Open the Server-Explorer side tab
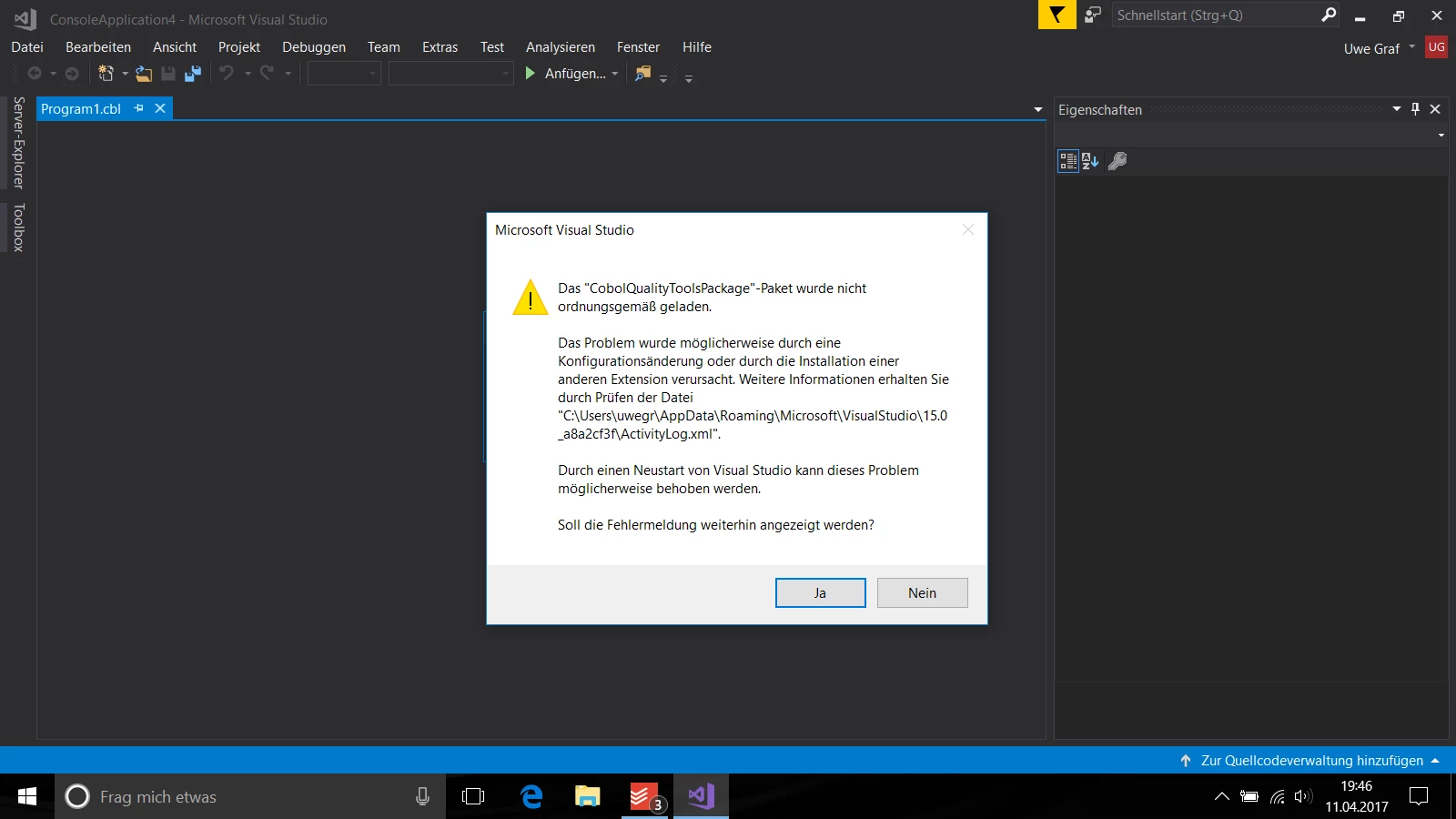This screenshot has width=1456, height=819. pyautogui.click(x=18, y=143)
